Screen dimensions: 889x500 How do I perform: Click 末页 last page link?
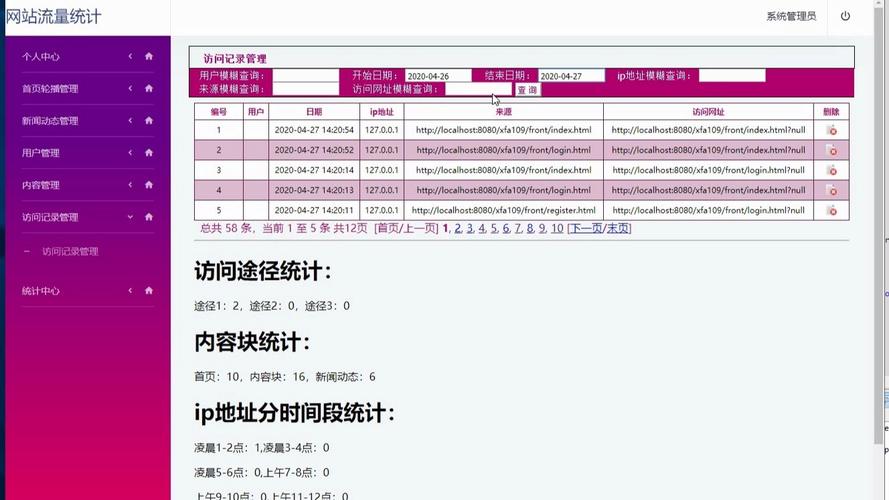click(617, 228)
